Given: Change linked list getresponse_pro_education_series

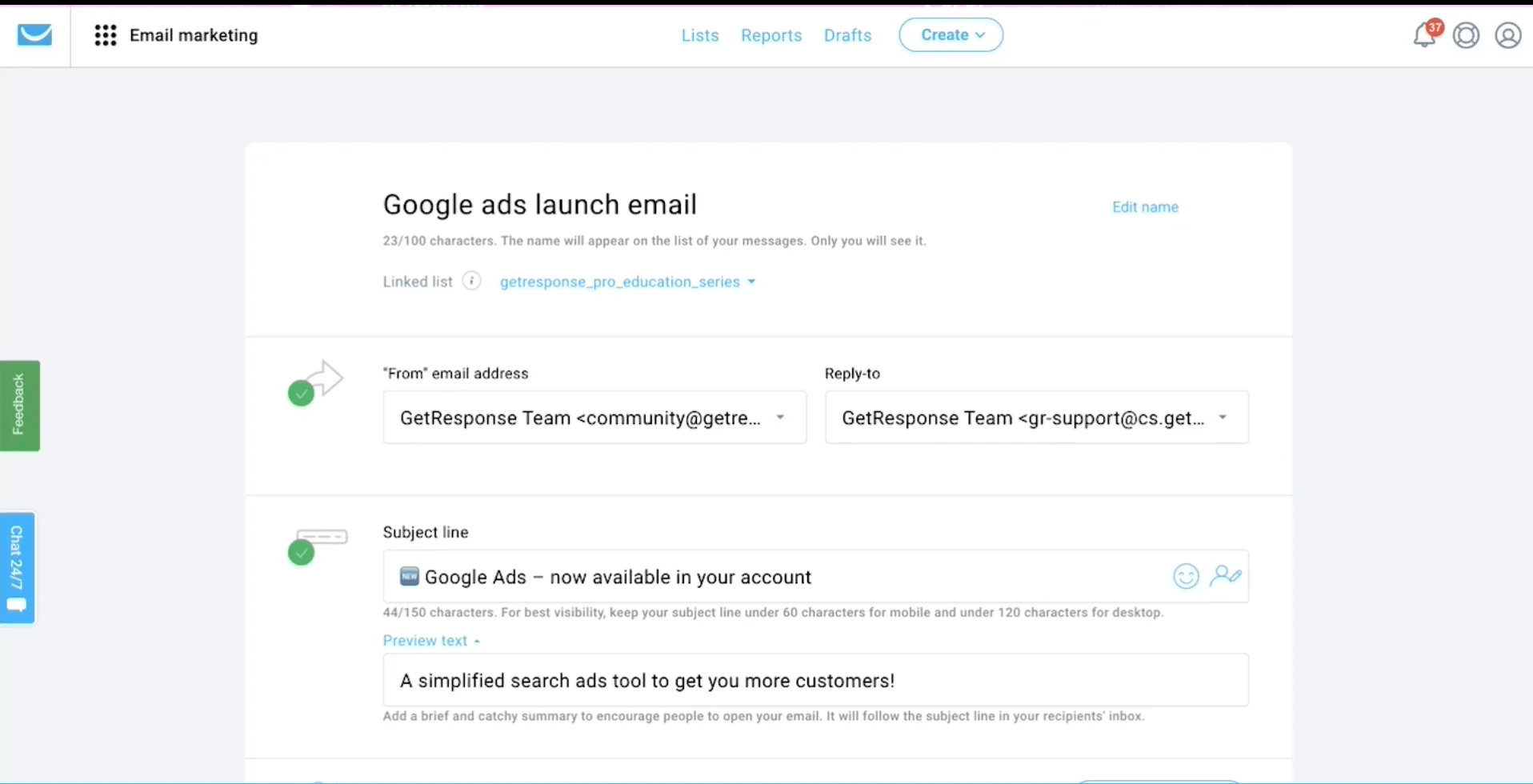Looking at the screenshot, I should coord(627,282).
